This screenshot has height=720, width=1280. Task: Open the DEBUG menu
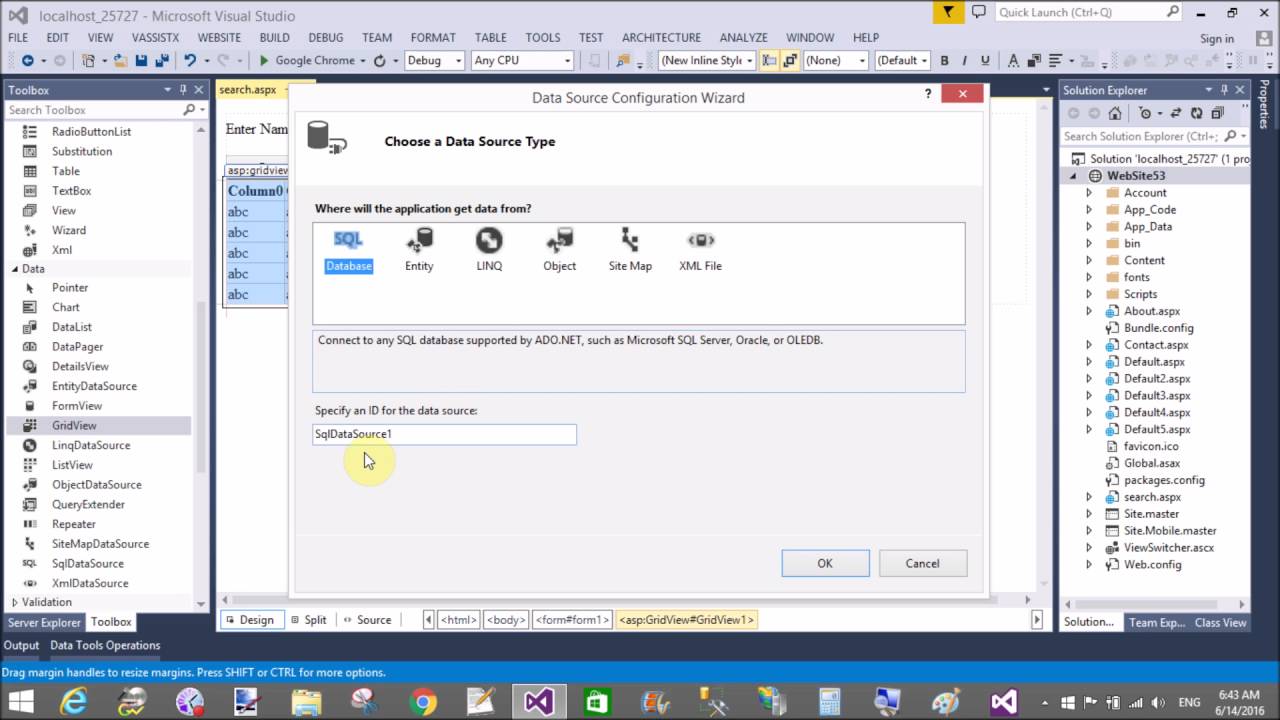326,37
